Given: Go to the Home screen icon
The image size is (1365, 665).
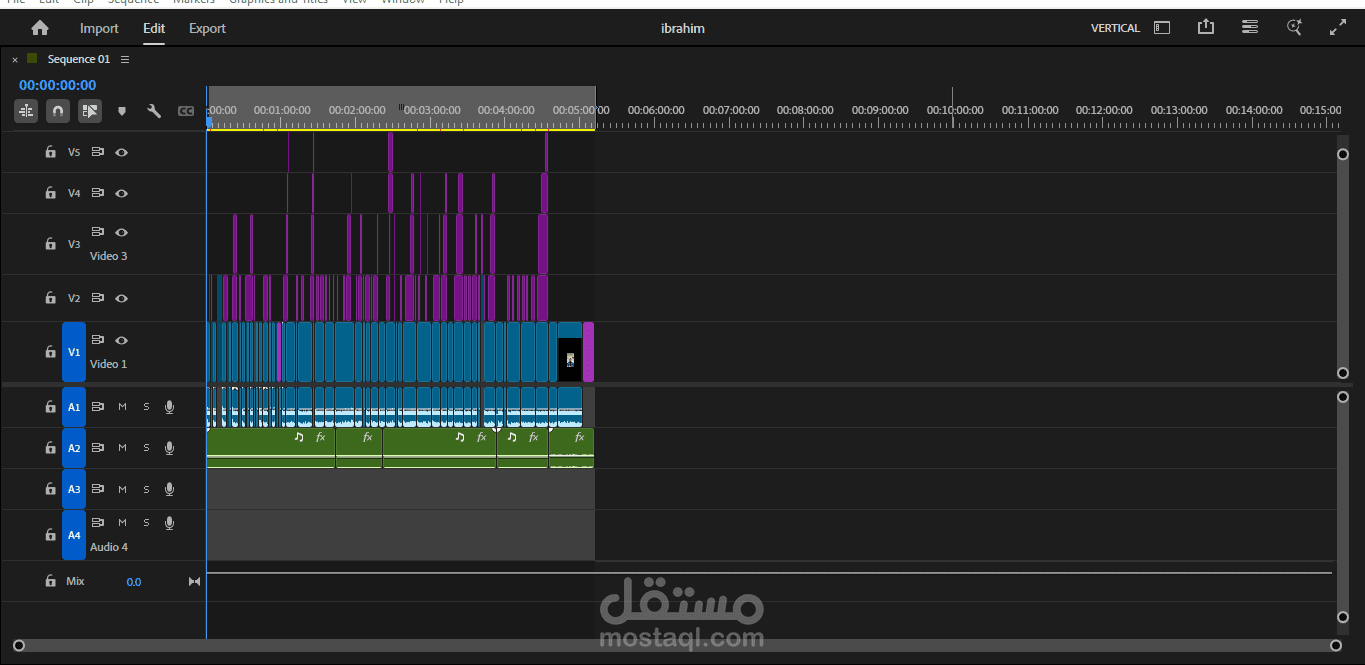Looking at the screenshot, I should coord(40,28).
